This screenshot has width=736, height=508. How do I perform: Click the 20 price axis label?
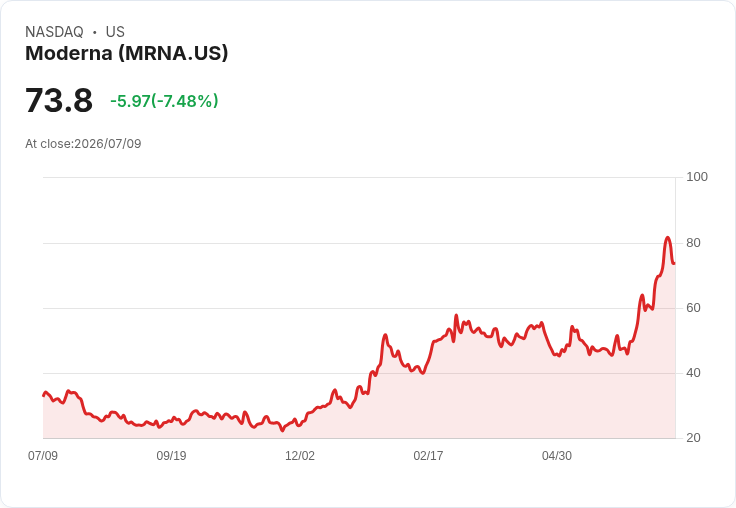[693, 438]
